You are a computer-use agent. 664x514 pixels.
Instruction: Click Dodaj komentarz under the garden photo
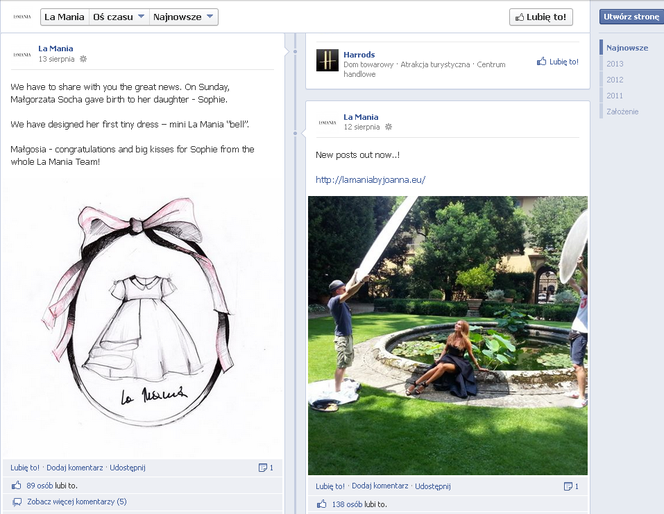(x=380, y=486)
